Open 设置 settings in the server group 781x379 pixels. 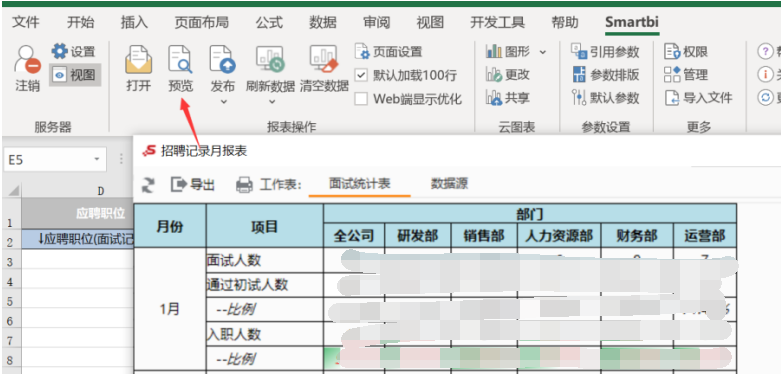[x=73, y=51]
